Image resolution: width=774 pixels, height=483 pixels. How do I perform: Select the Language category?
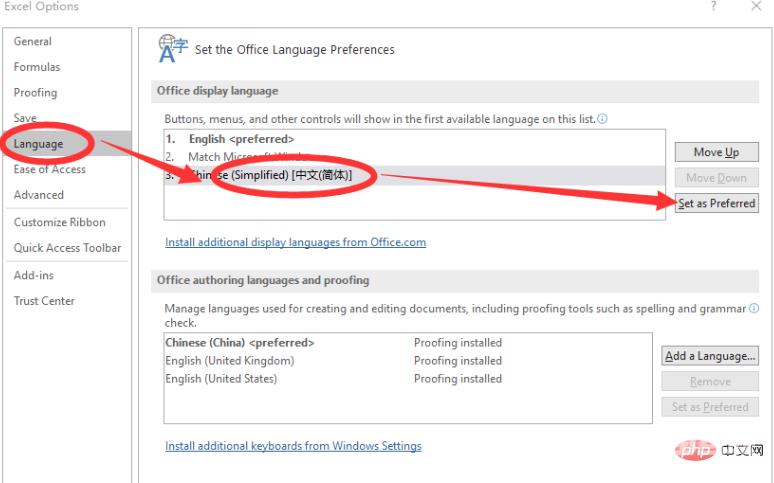39,144
